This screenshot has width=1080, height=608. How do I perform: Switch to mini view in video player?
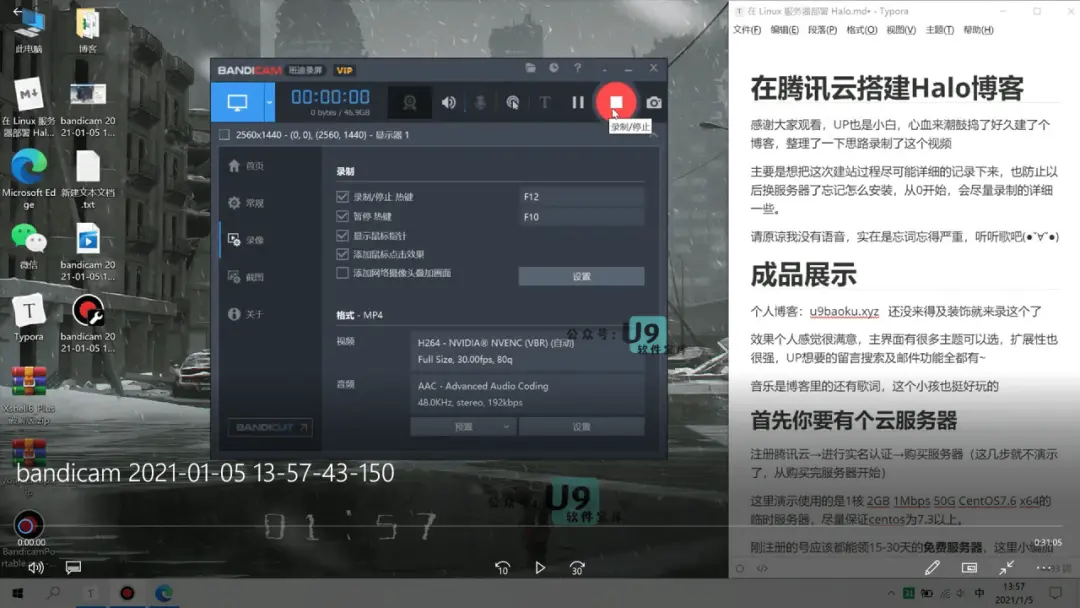point(969,568)
